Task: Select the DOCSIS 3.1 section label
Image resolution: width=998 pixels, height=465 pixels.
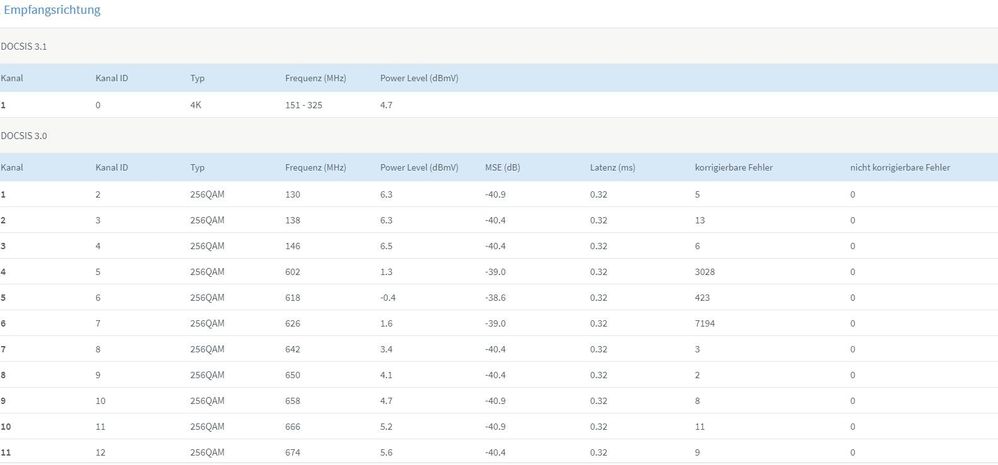Action: coord(24,47)
